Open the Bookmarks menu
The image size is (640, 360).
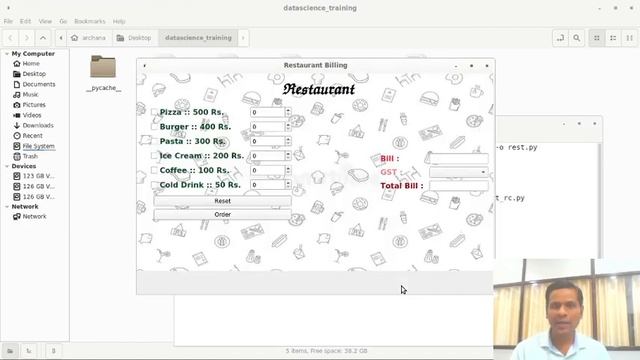tap(90, 21)
